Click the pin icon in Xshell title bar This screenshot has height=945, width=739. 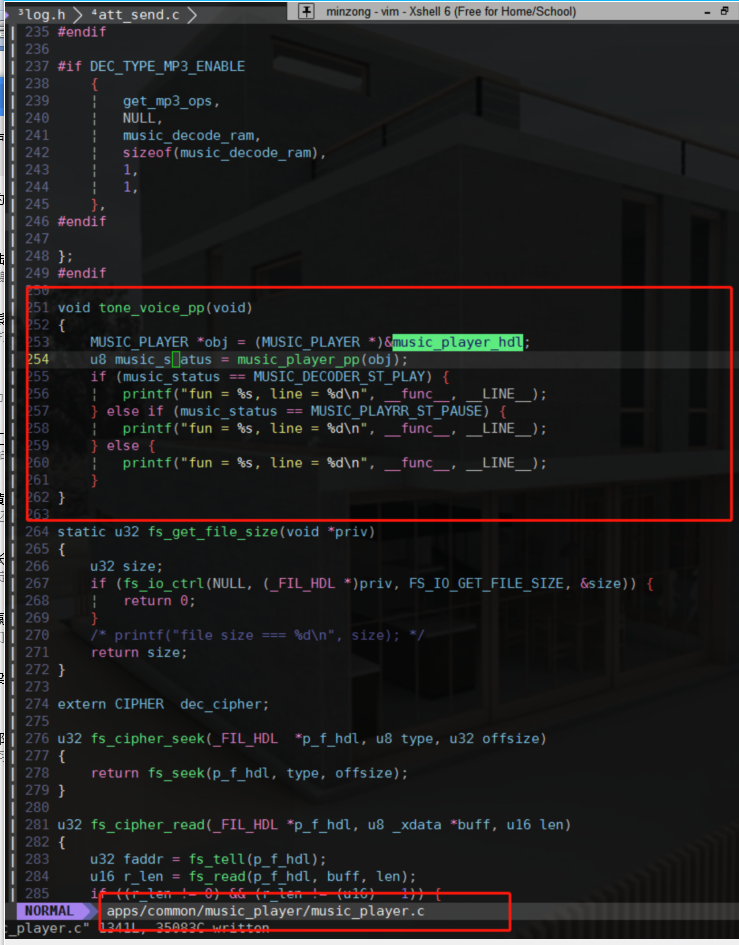[306, 11]
